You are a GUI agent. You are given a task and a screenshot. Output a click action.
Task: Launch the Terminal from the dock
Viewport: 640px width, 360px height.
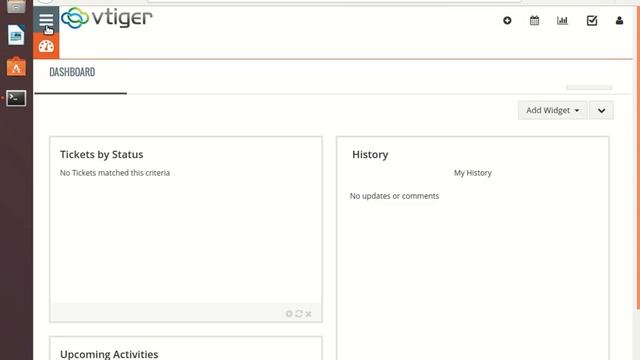pos(16,98)
